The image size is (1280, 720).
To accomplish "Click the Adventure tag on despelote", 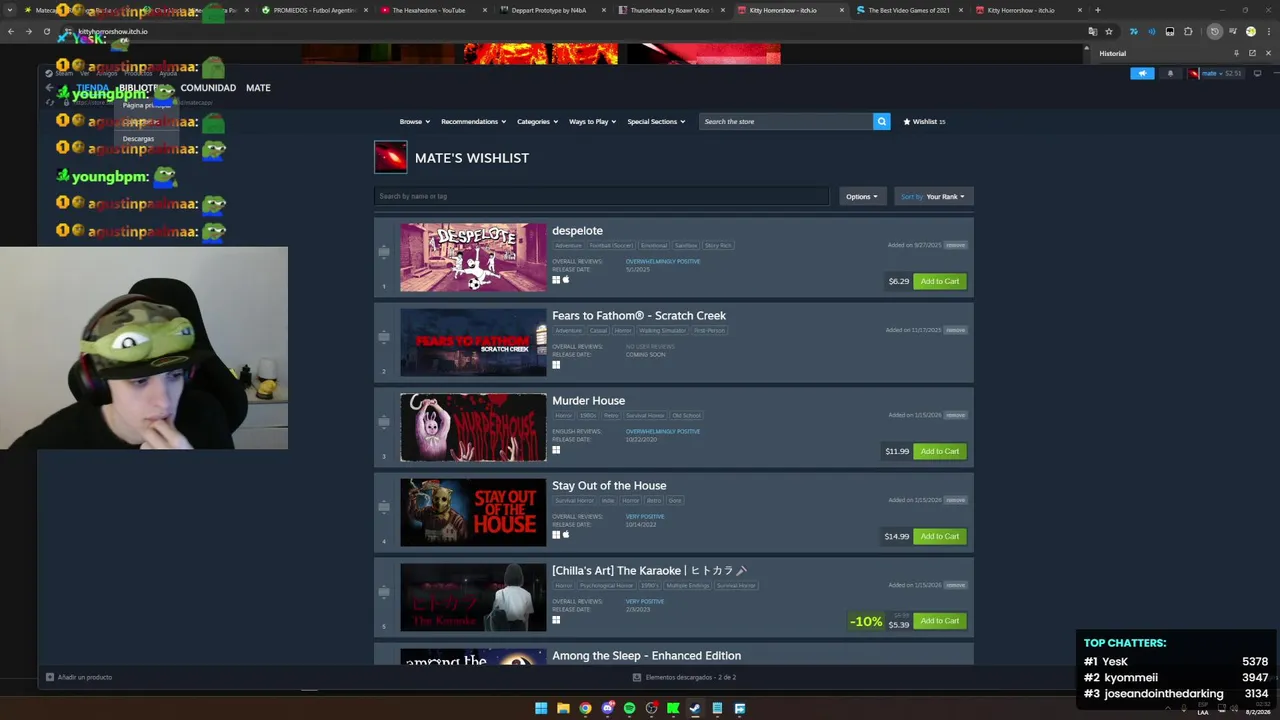I will coord(568,245).
